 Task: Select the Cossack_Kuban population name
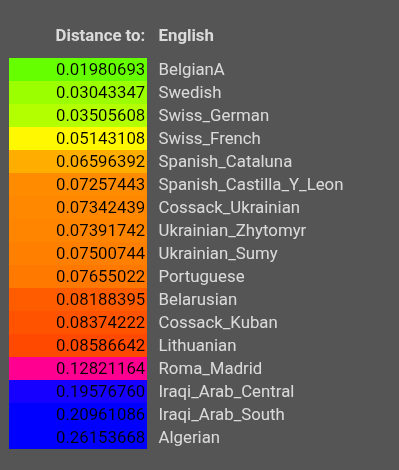(218, 323)
